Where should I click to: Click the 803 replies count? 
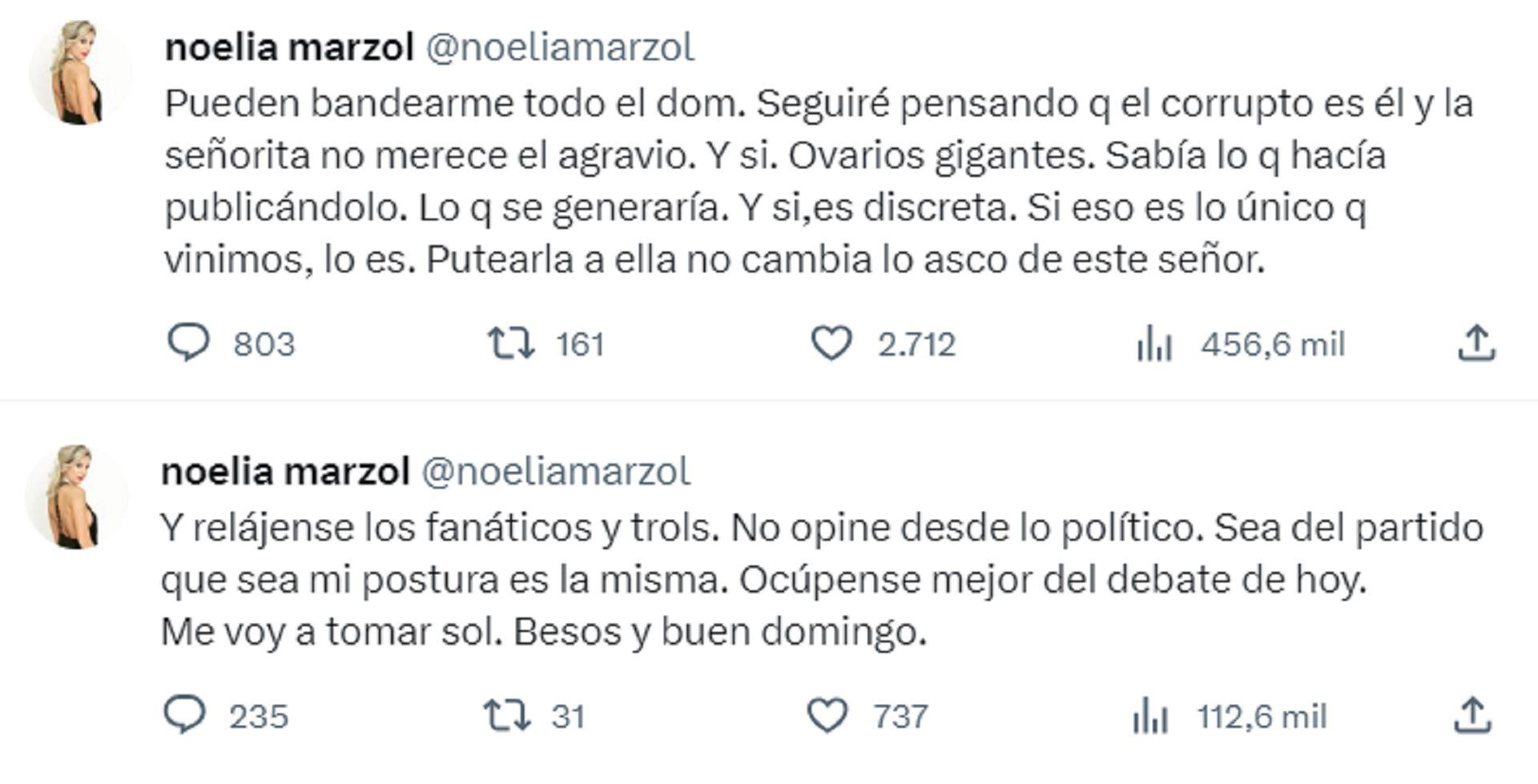(x=264, y=345)
